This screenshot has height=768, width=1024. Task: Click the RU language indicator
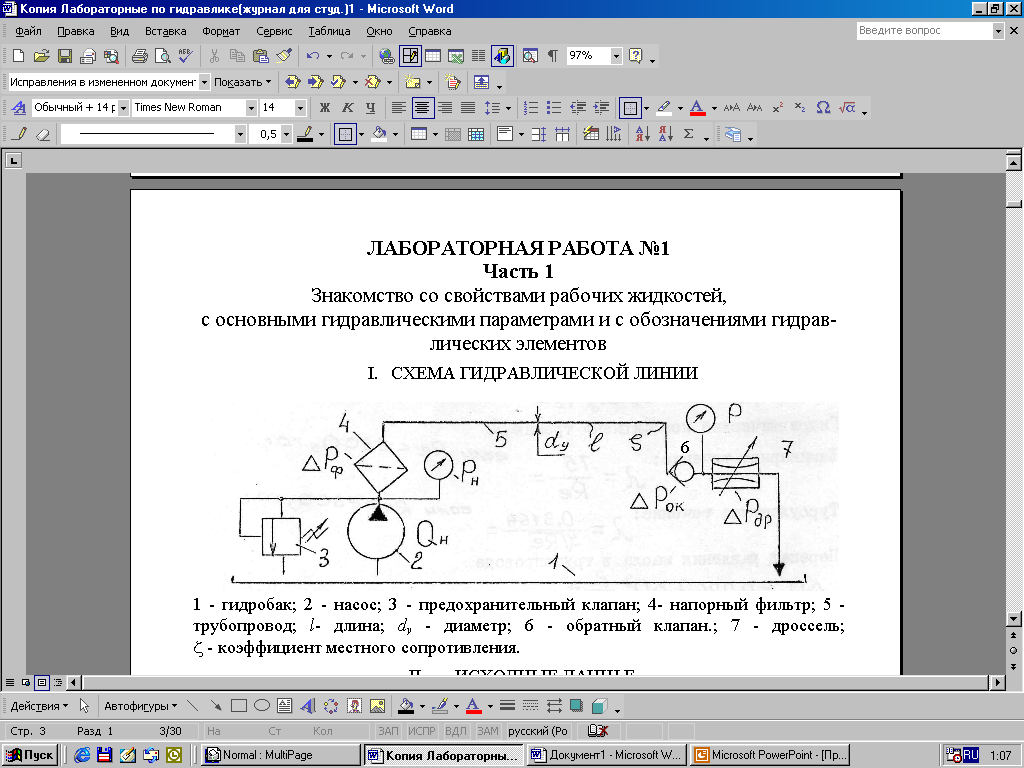(x=970, y=755)
